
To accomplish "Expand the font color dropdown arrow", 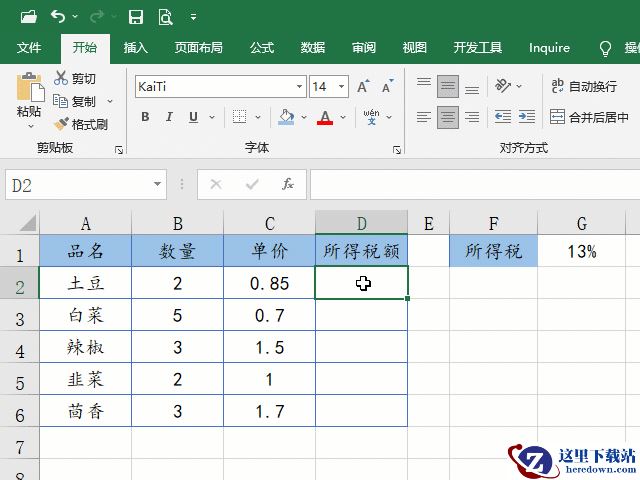I will point(343,117).
